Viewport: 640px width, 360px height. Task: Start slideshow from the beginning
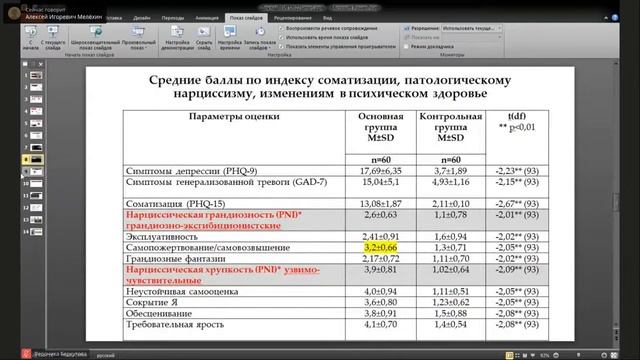(x=30, y=38)
